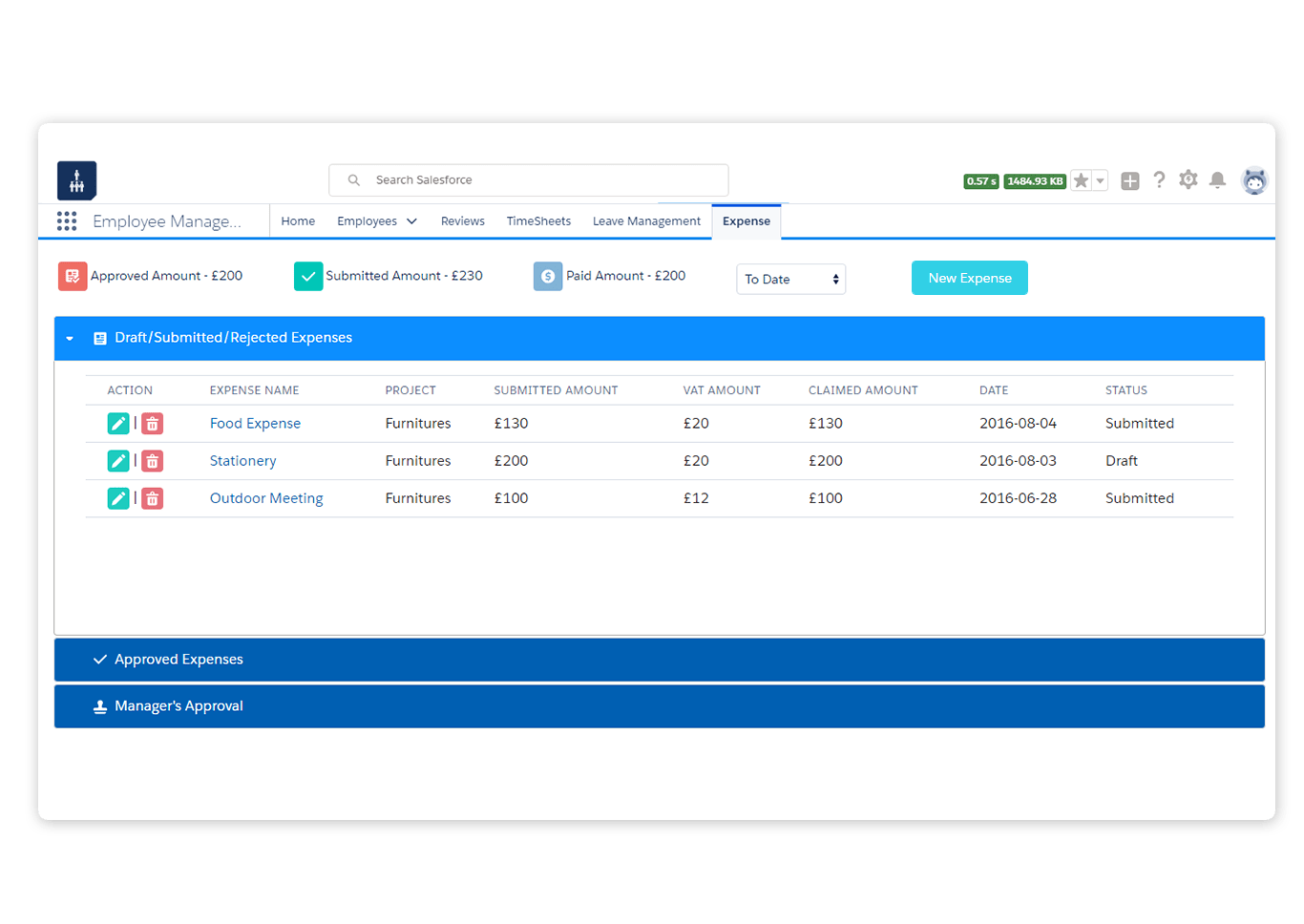The width and height of the screenshot is (1304, 924).
Task: Expand the Approved Expenses section
Action: (179, 660)
